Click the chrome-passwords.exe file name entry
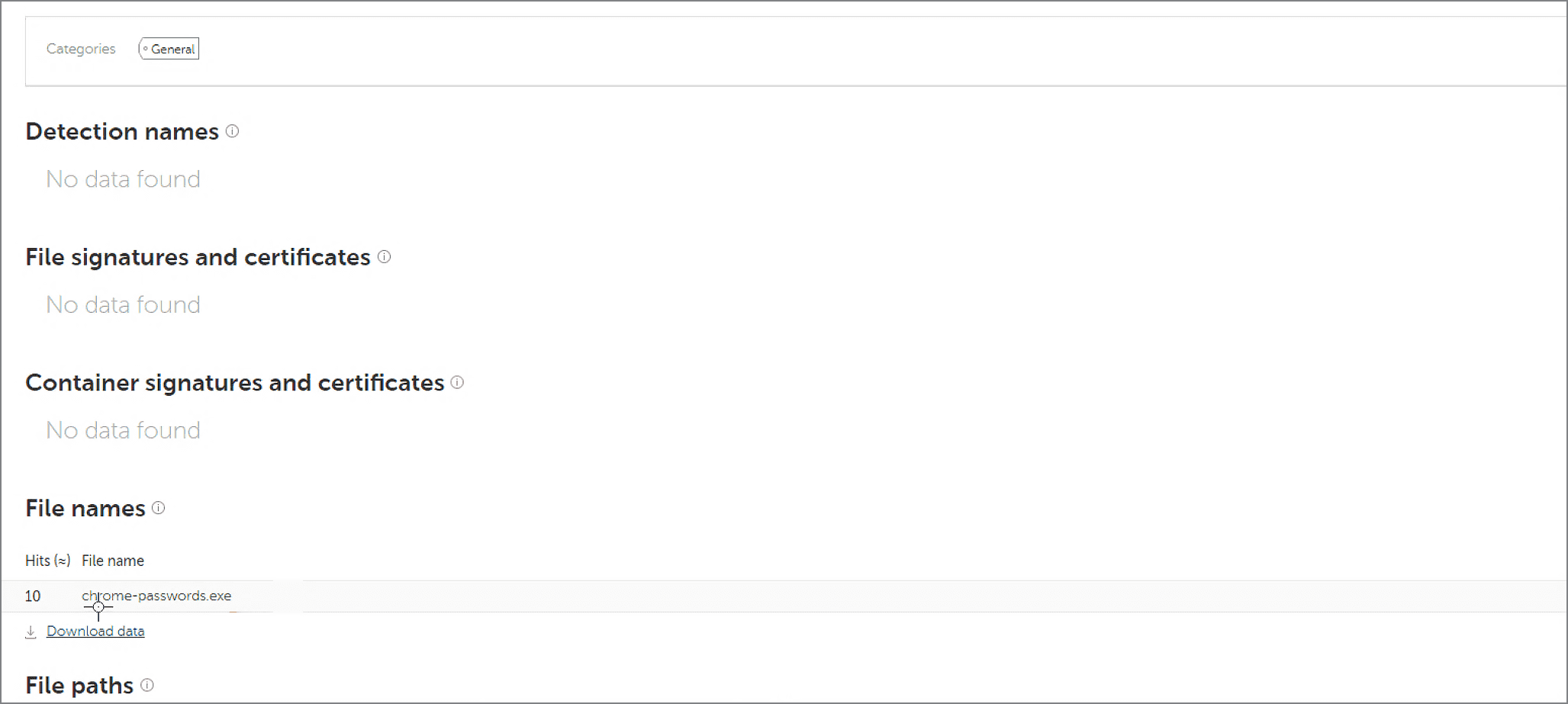1568x704 pixels. pyautogui.click(x=156, y=596)
